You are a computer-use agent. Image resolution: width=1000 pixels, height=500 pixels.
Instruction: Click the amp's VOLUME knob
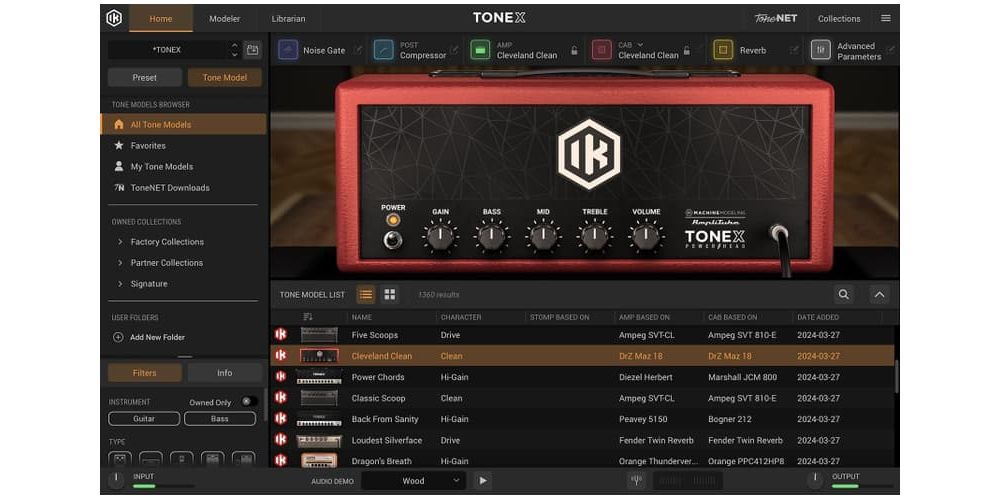[646, 237]
